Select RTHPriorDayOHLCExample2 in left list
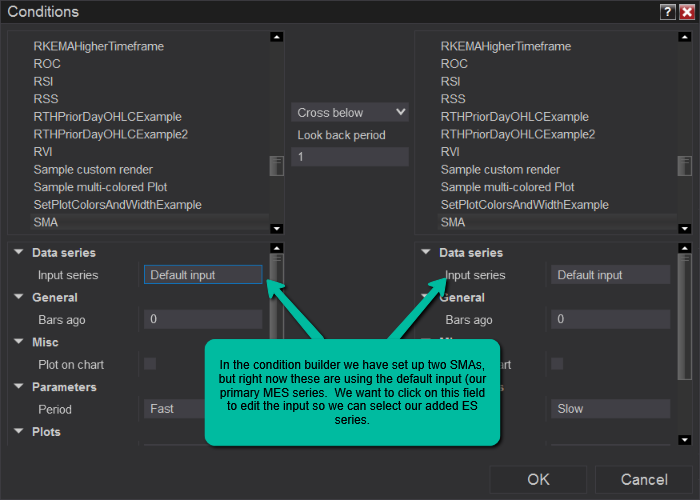 (x=111, y=134)
